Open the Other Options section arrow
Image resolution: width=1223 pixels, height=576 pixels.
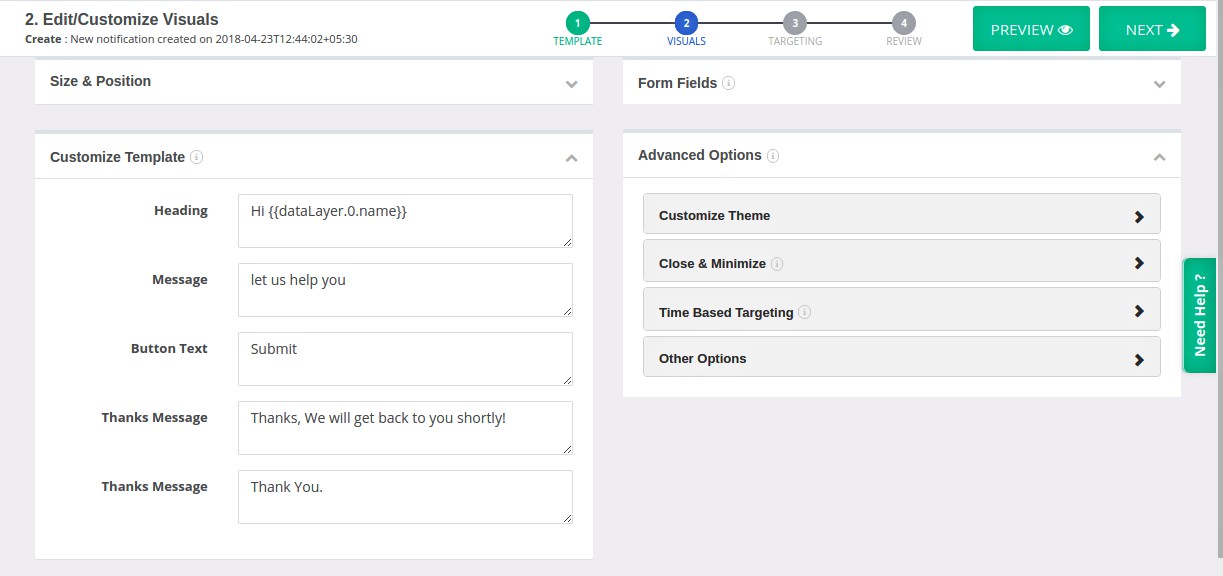(x=1139, y=359)
